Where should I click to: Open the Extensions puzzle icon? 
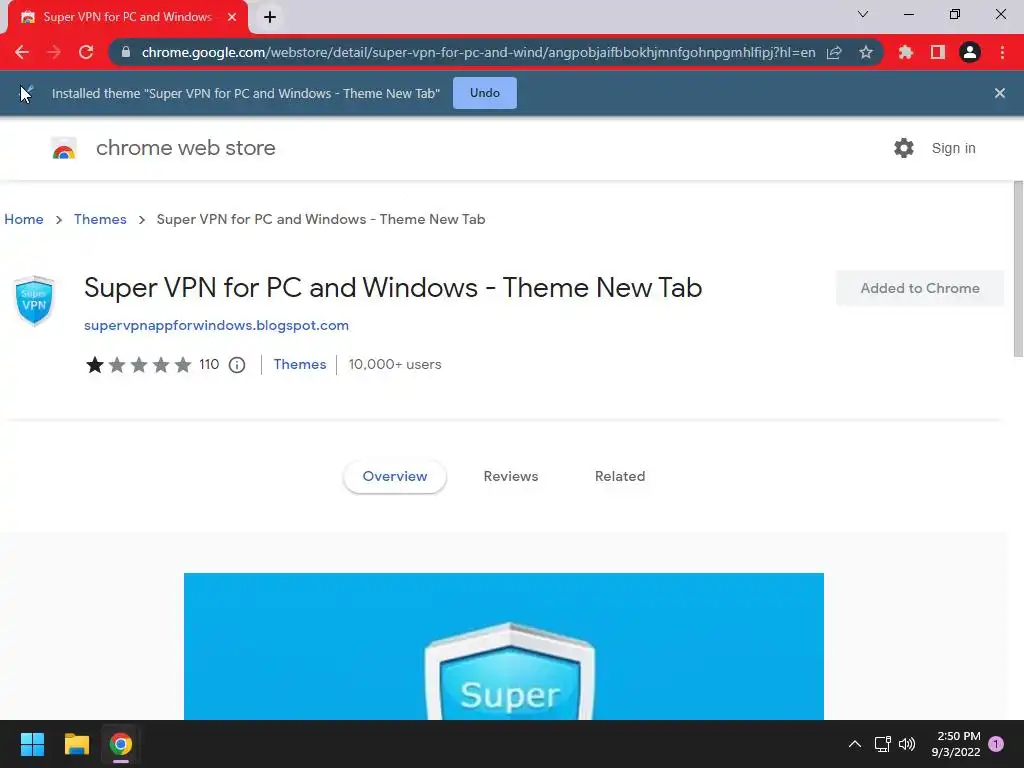[906, 52]
